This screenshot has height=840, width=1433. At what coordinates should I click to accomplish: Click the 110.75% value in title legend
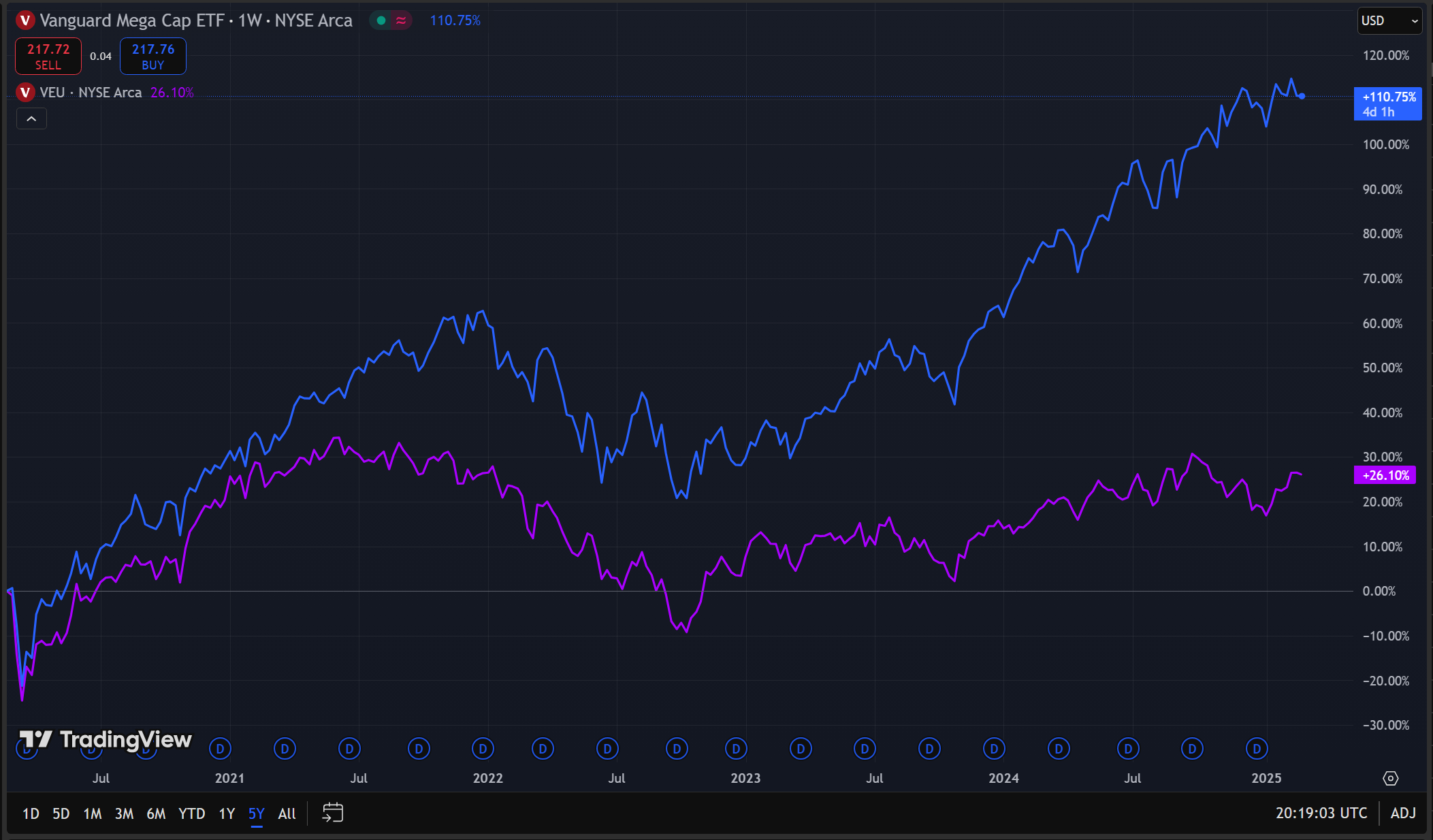tap(455, 20)
